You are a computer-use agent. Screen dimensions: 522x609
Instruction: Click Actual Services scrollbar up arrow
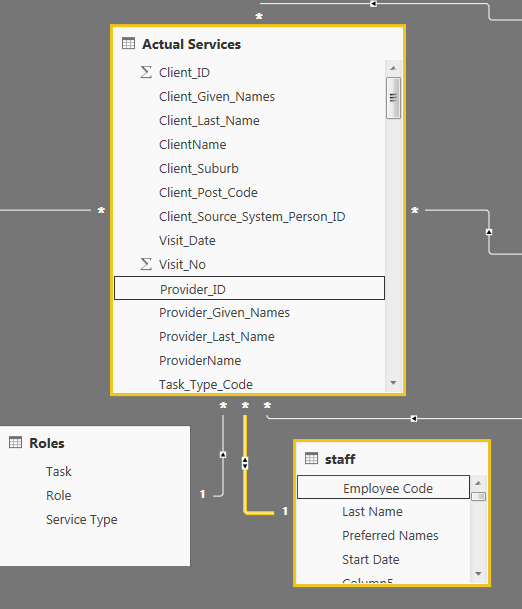tap(393, 68)
